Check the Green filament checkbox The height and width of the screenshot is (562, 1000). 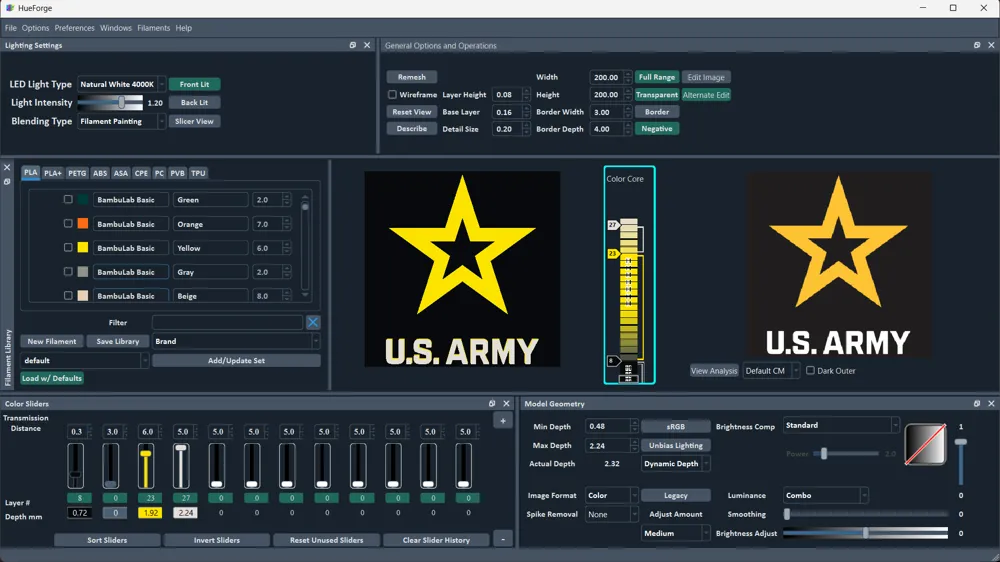pyautogui.click(x=68, y=199)
